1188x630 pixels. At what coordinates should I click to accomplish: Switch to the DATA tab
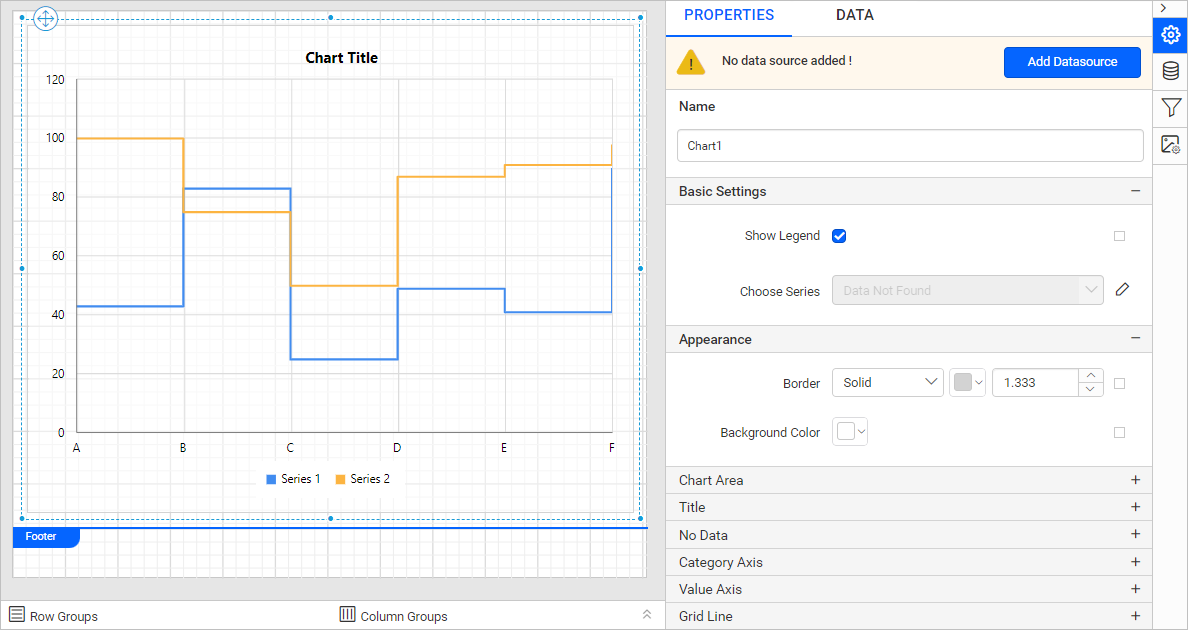click(854, 16)
